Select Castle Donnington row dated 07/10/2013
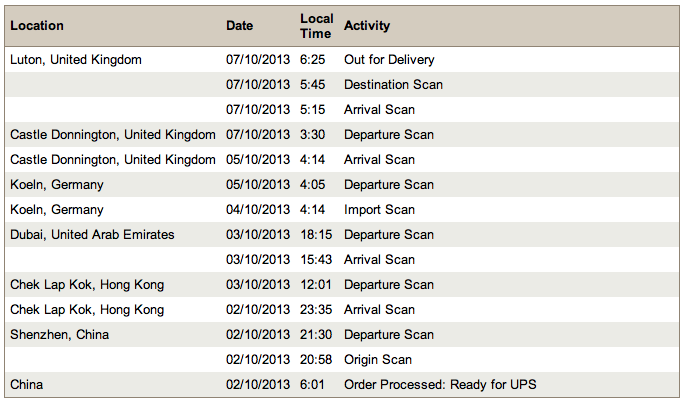This screenshot has height=400, width=683. pyautogui.click(x=112, y=135)
